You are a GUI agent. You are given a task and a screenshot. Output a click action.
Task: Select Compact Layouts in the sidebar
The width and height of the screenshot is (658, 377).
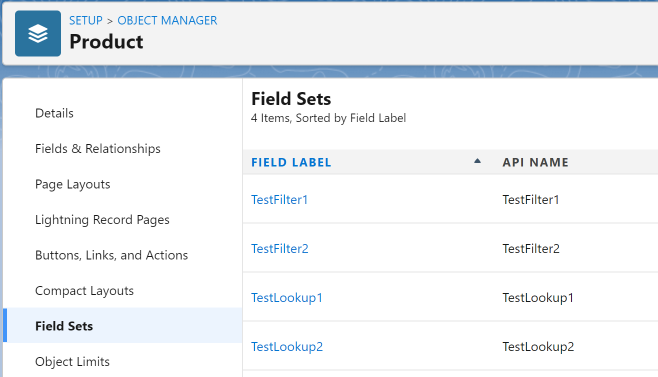click(x=84, y=291)
